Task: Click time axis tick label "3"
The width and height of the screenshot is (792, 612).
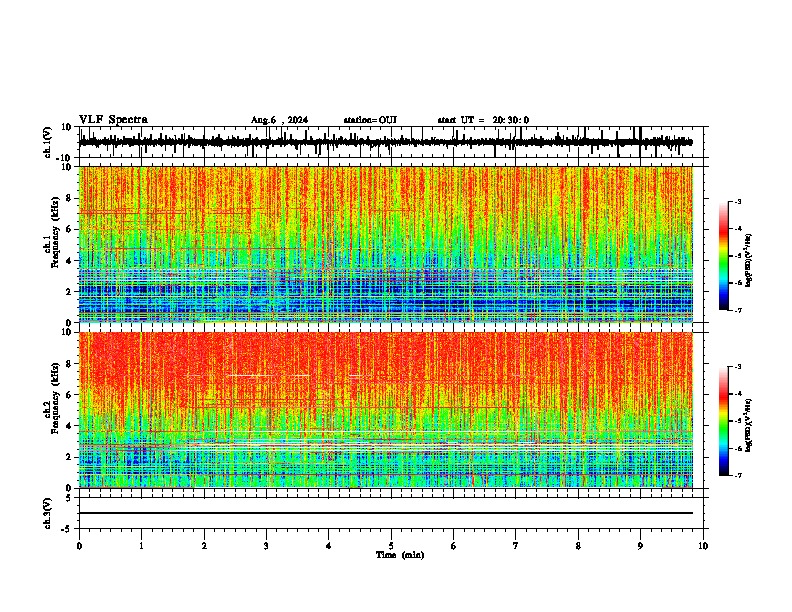Action: tap(266, 546)
